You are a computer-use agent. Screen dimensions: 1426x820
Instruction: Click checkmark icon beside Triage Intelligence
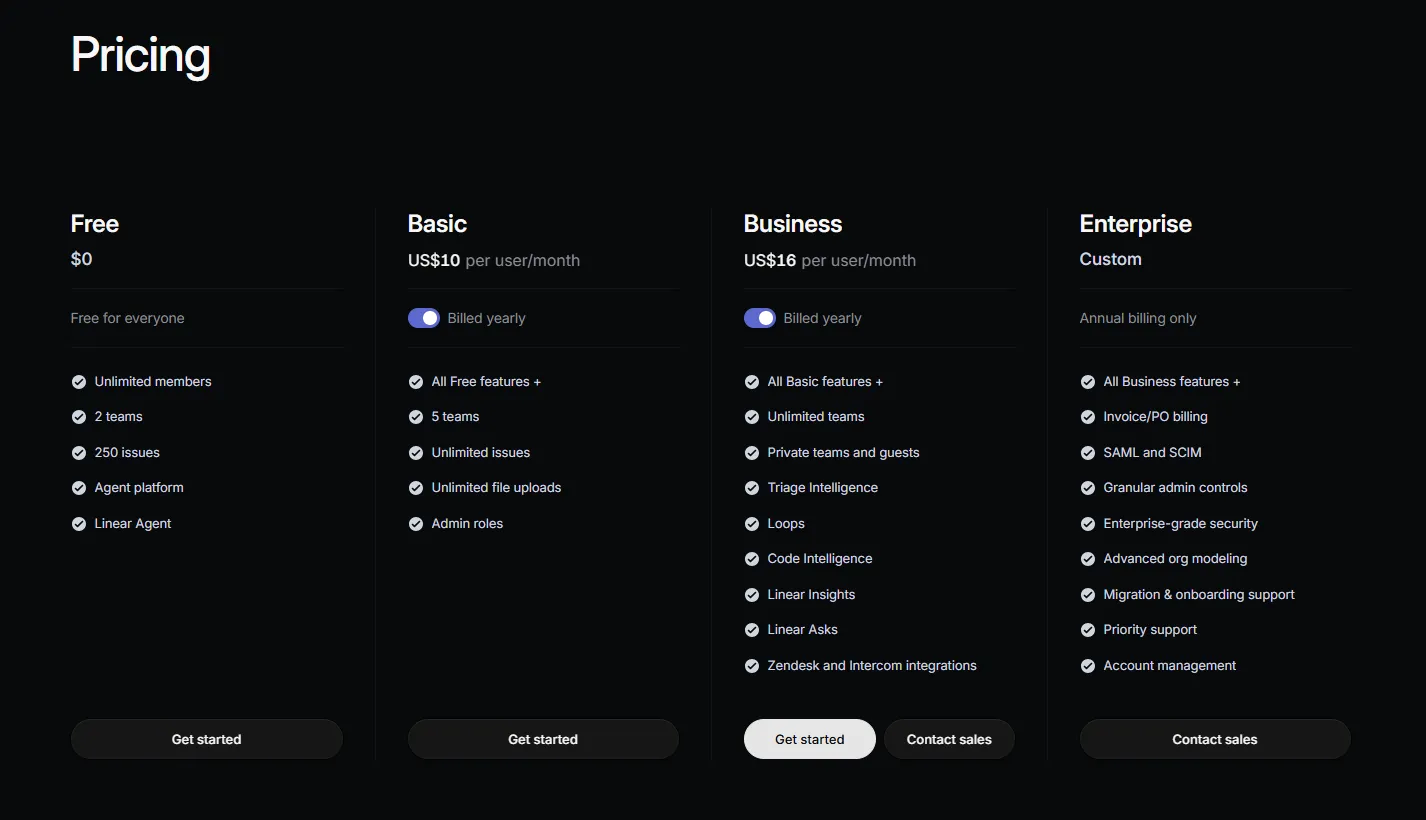click(x=752, y=488)
